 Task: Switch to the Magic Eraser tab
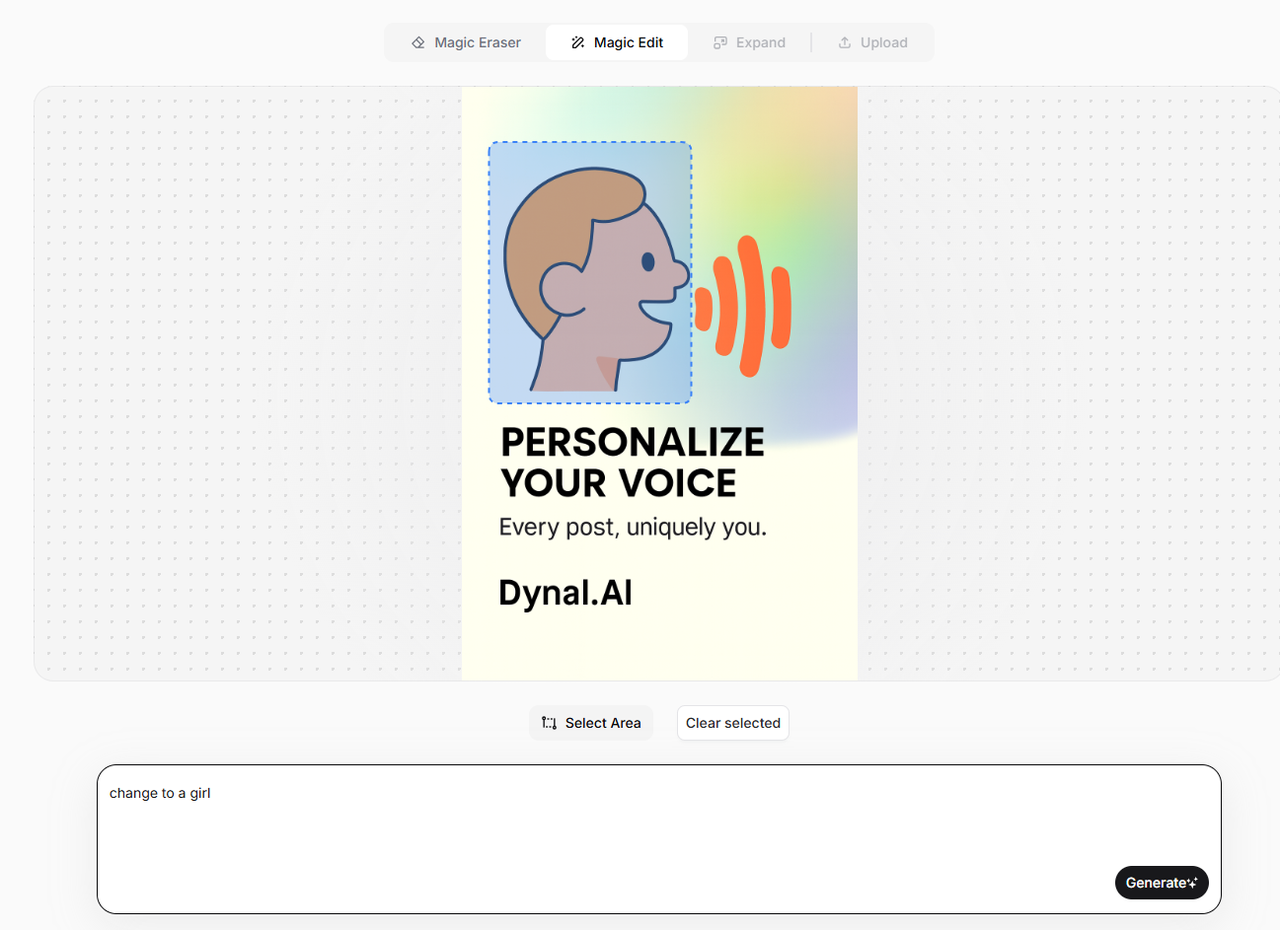tap(466, 43)
